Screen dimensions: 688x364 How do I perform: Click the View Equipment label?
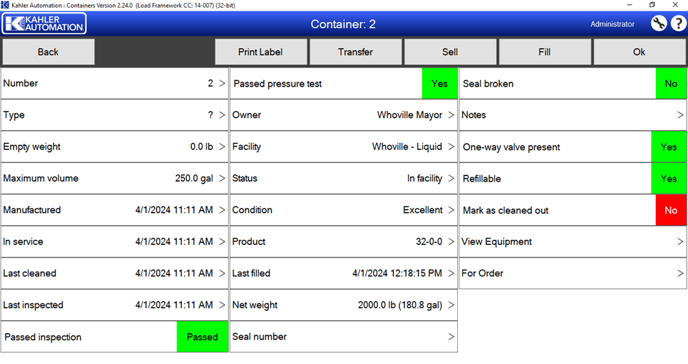[x=496, y=242]
